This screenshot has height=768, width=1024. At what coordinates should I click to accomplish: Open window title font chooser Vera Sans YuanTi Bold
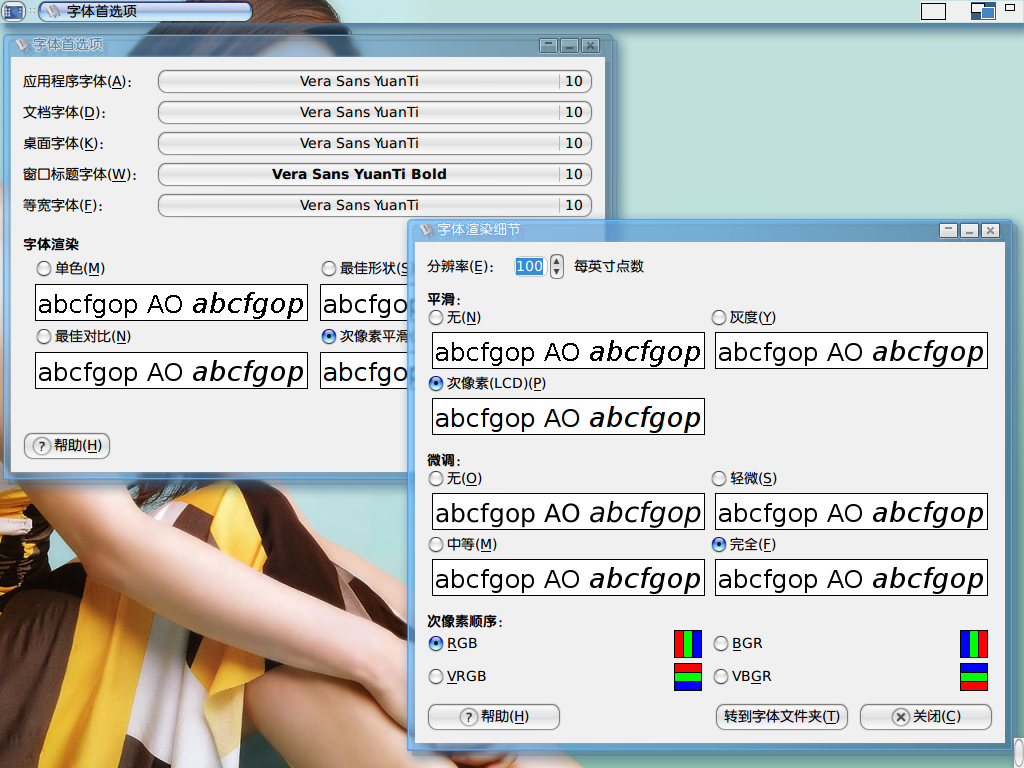[x=375, y=174]
